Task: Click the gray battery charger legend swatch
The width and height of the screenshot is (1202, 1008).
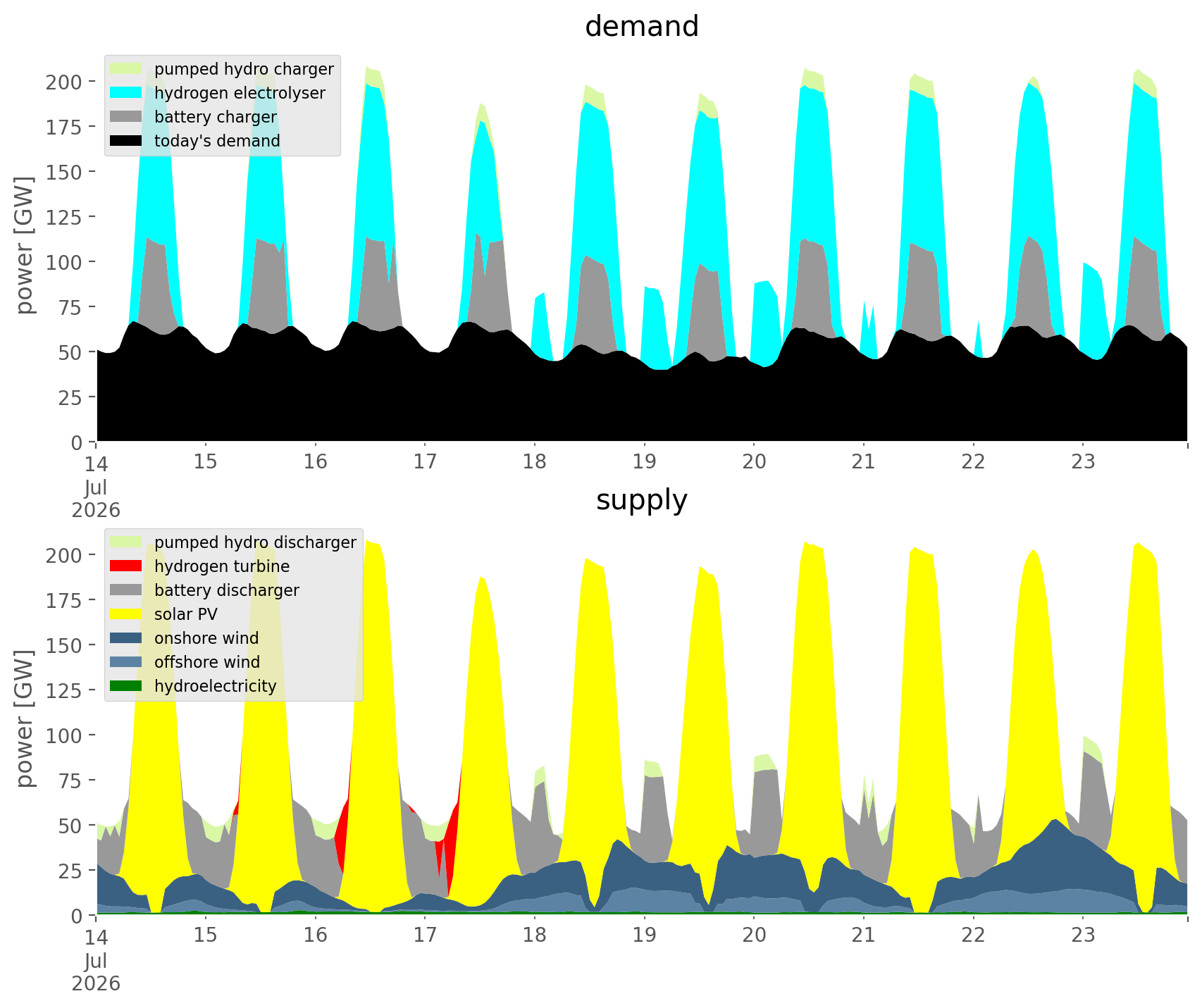Action: click(126, 117)
